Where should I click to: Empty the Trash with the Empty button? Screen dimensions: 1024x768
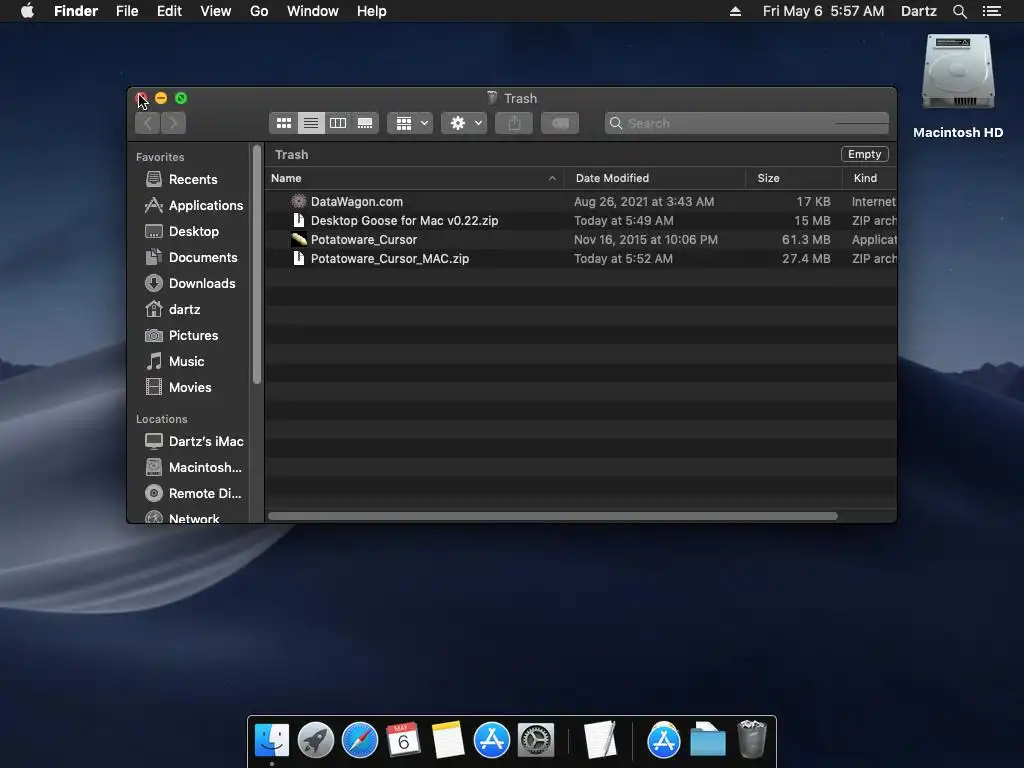point(864,154)
